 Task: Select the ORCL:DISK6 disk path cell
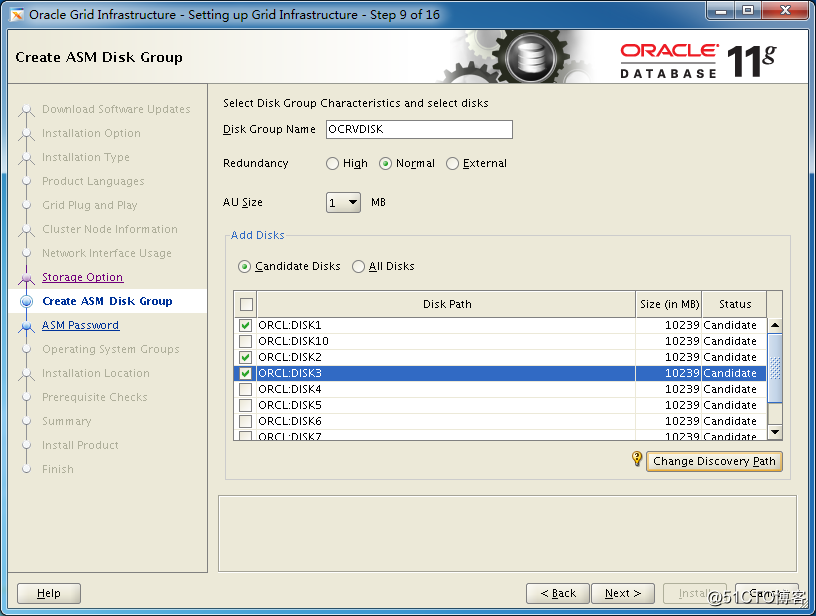click(446, 421)
